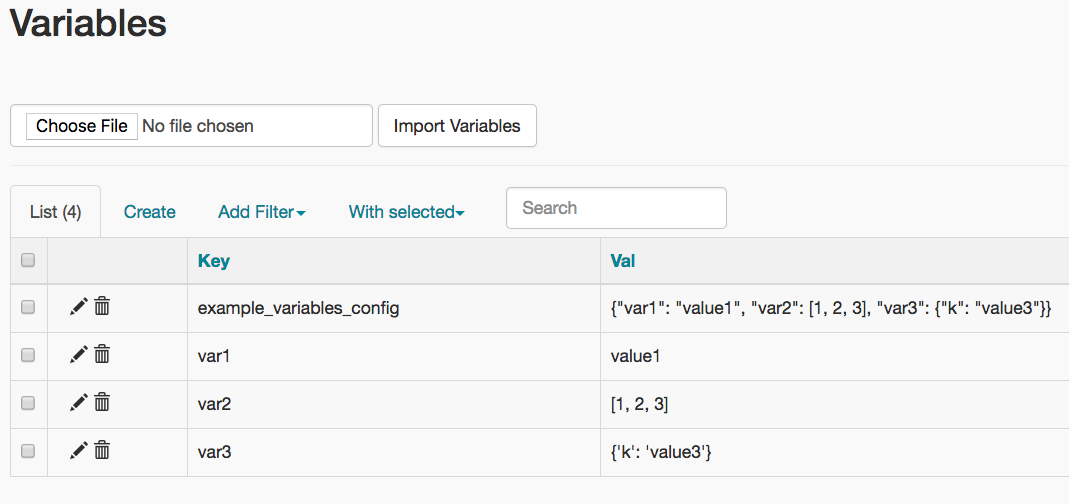Check the box for example_variables_config row
This screenshot has height=504, width=1069.
click(28, 308)
